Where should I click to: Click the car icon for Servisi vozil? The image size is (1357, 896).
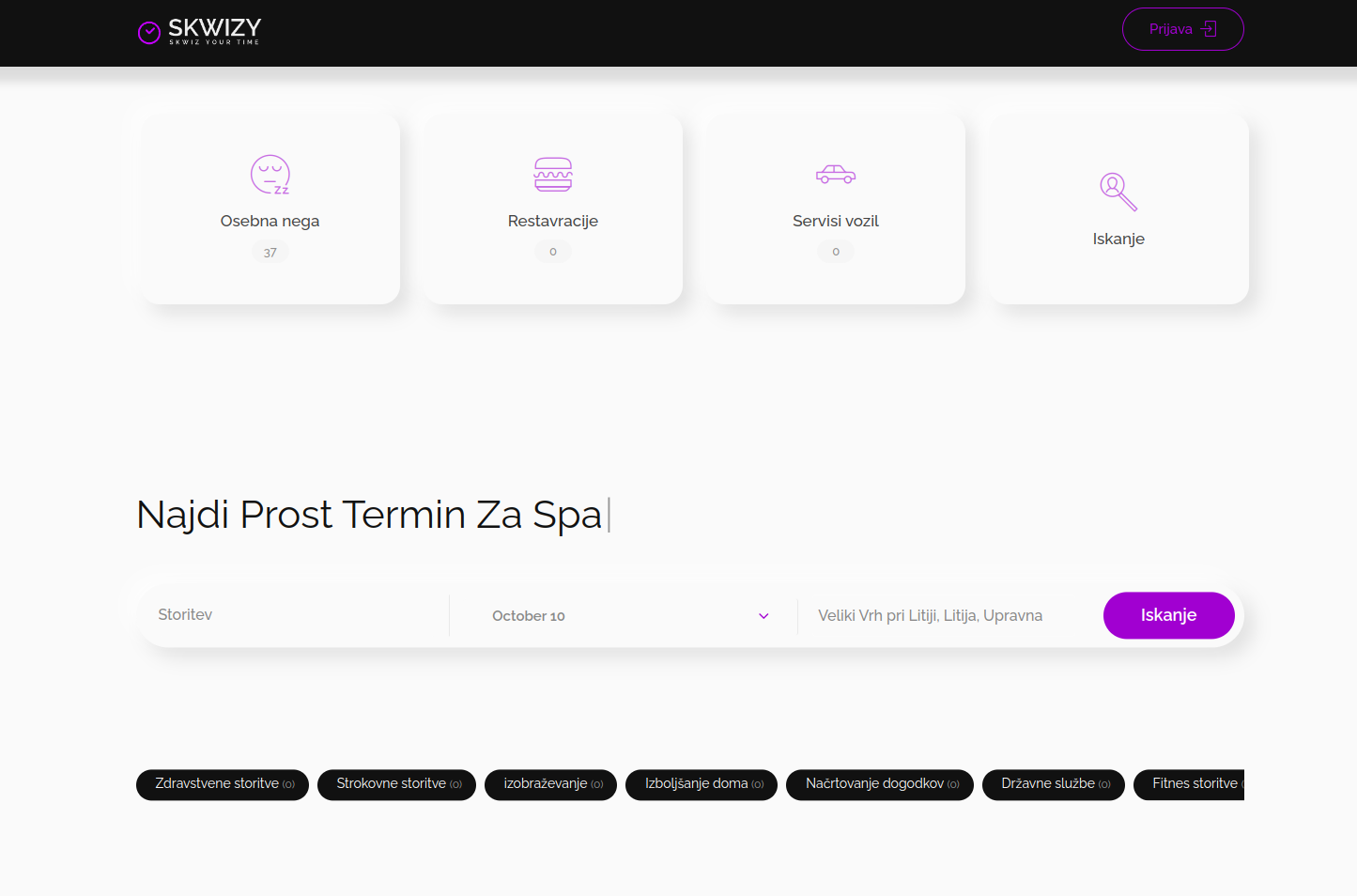pos(836,175)
